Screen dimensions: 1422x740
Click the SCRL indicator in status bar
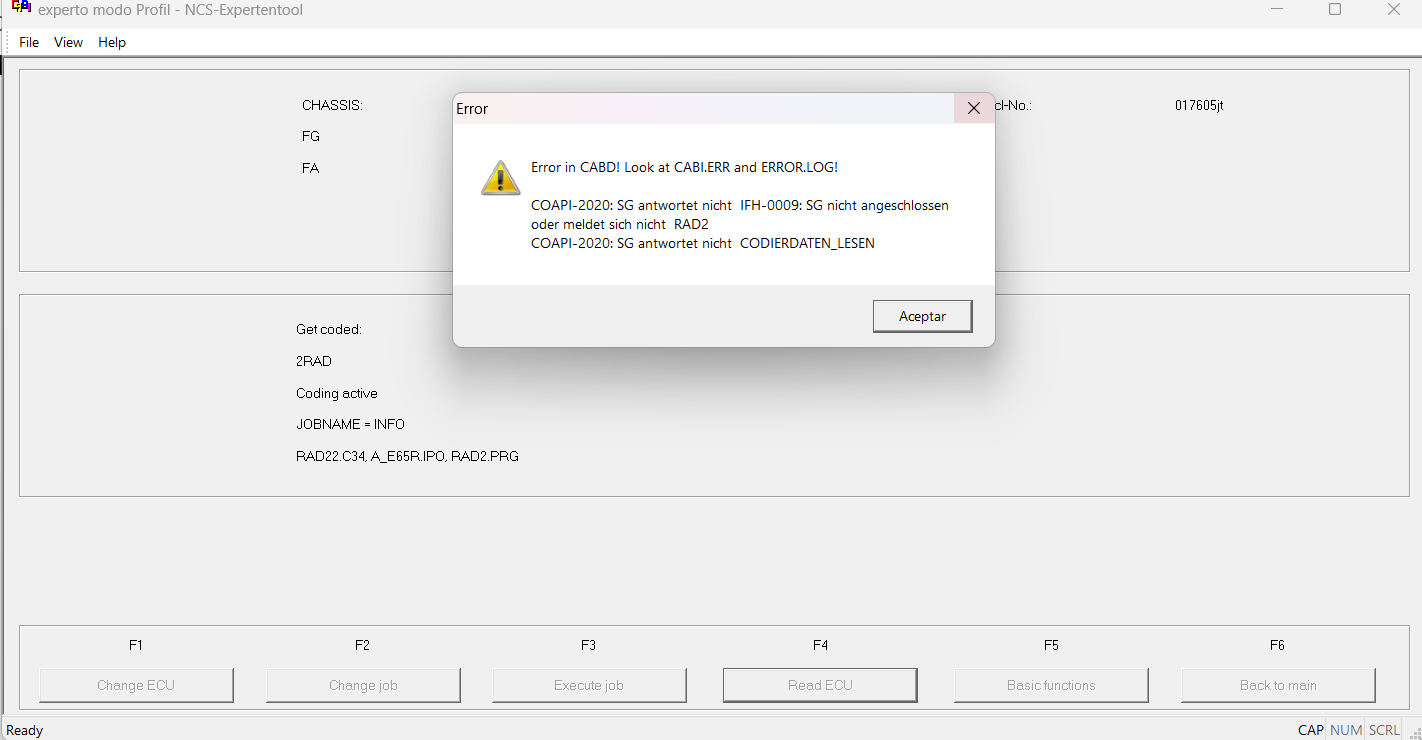pyautogui.click(x=1385, y=730)
